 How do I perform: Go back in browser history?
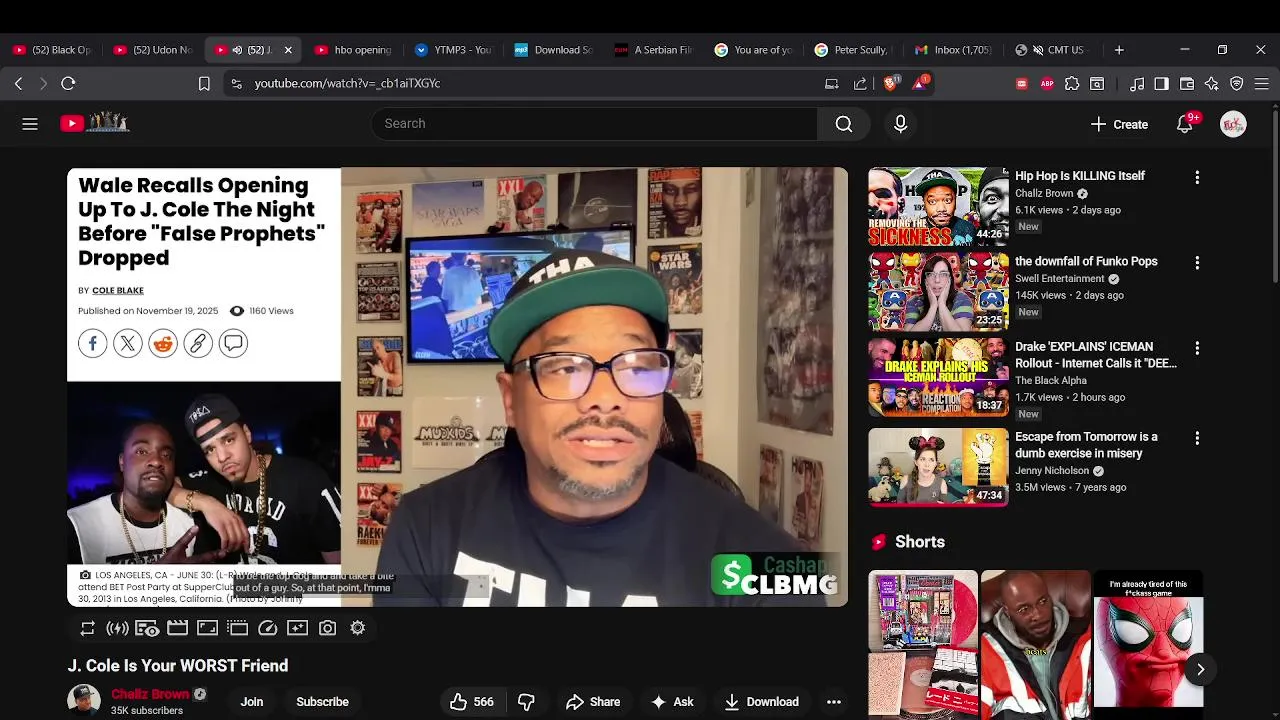tap(18, 84)
